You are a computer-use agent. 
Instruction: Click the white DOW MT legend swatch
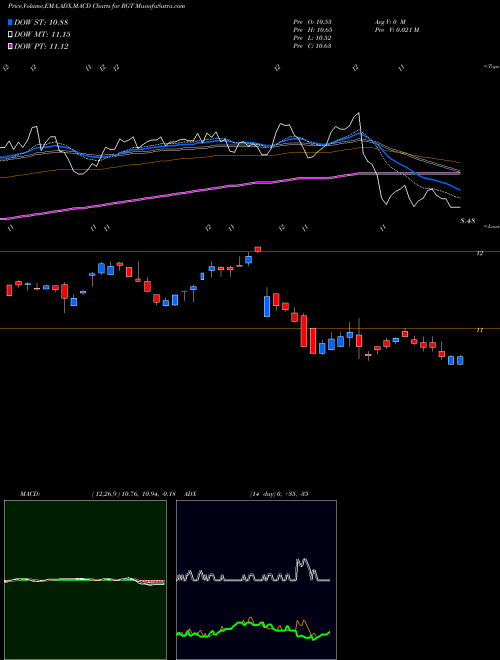coord(11,35)
